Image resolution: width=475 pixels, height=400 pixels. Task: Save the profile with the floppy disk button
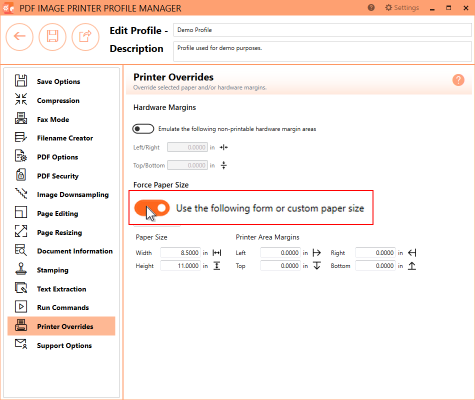(x=52, y=36)
